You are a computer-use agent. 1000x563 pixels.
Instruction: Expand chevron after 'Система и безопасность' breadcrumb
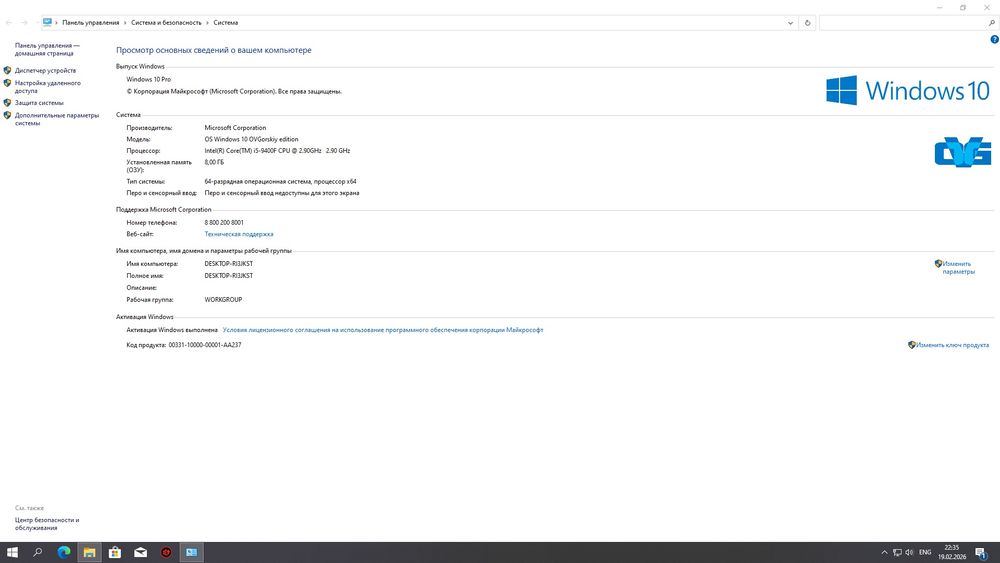[x=207, y=23]
